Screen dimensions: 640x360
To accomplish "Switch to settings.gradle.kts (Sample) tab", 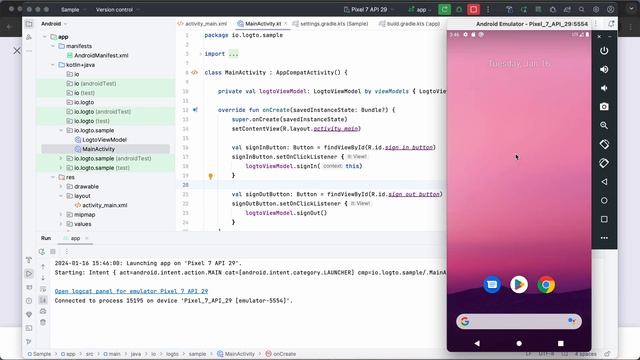I will click(330, 24).
